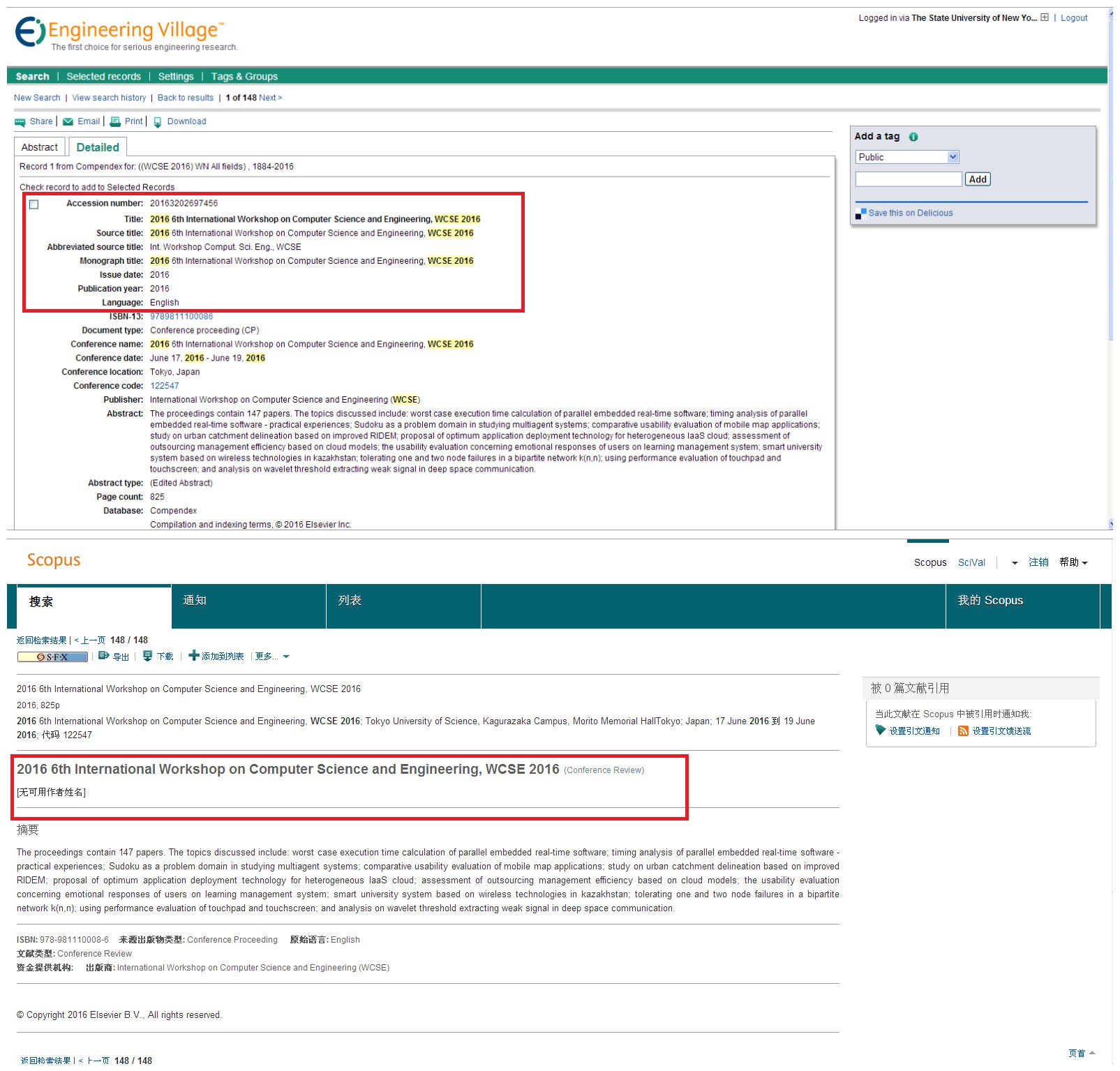
Task: Open the Search menu in Engineering Village
Action: coord(33,77)
